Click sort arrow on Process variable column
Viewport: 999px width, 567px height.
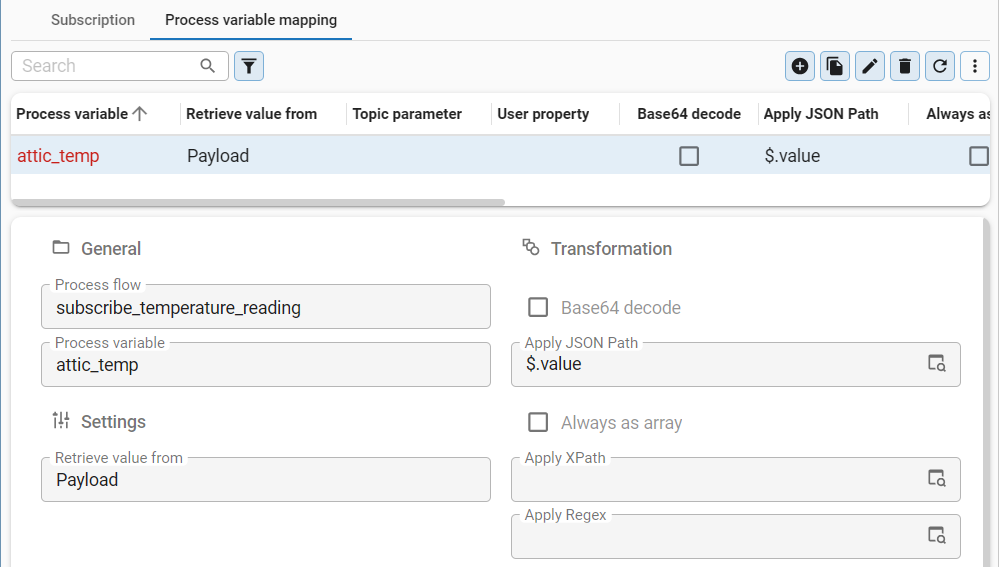coord(140,114)
